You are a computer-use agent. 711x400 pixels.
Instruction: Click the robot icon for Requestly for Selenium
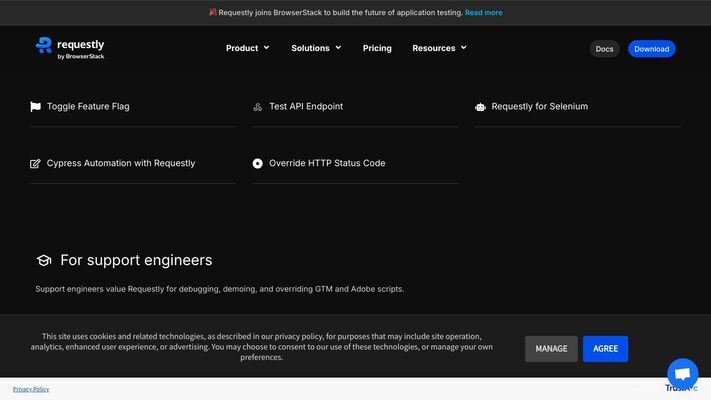click(481, 107)
